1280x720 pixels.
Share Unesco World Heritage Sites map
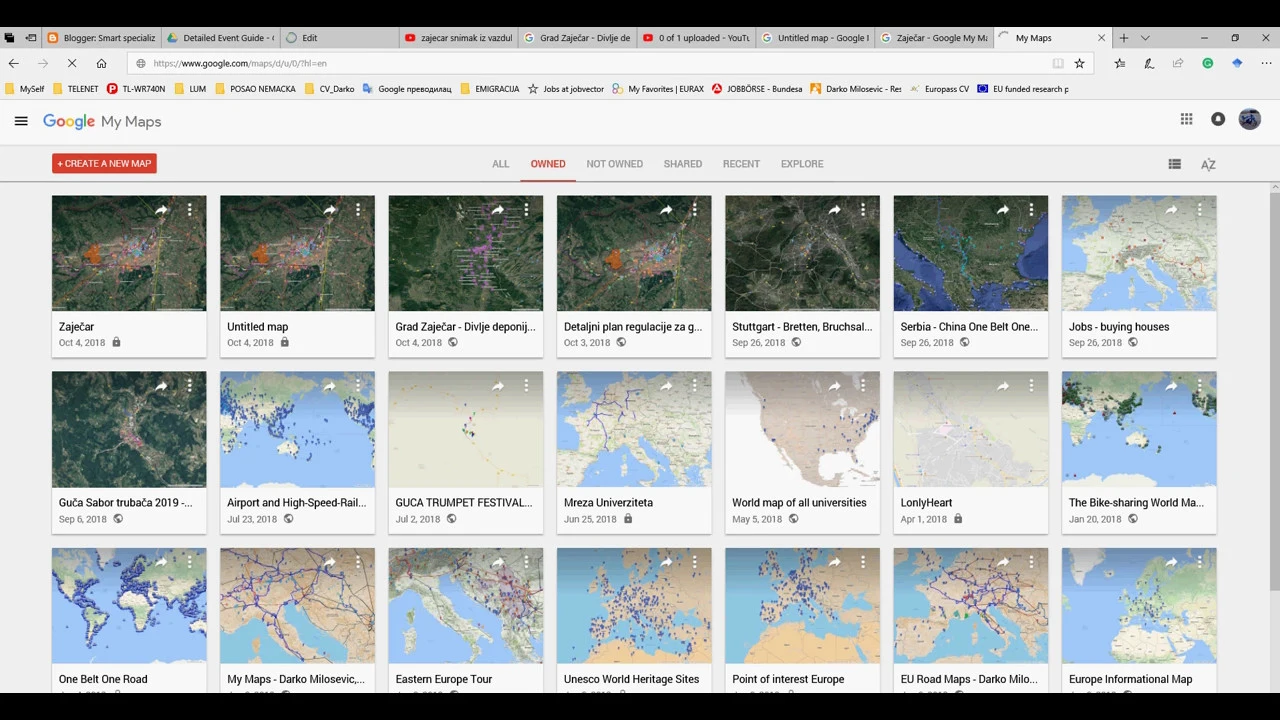[666, 562]
